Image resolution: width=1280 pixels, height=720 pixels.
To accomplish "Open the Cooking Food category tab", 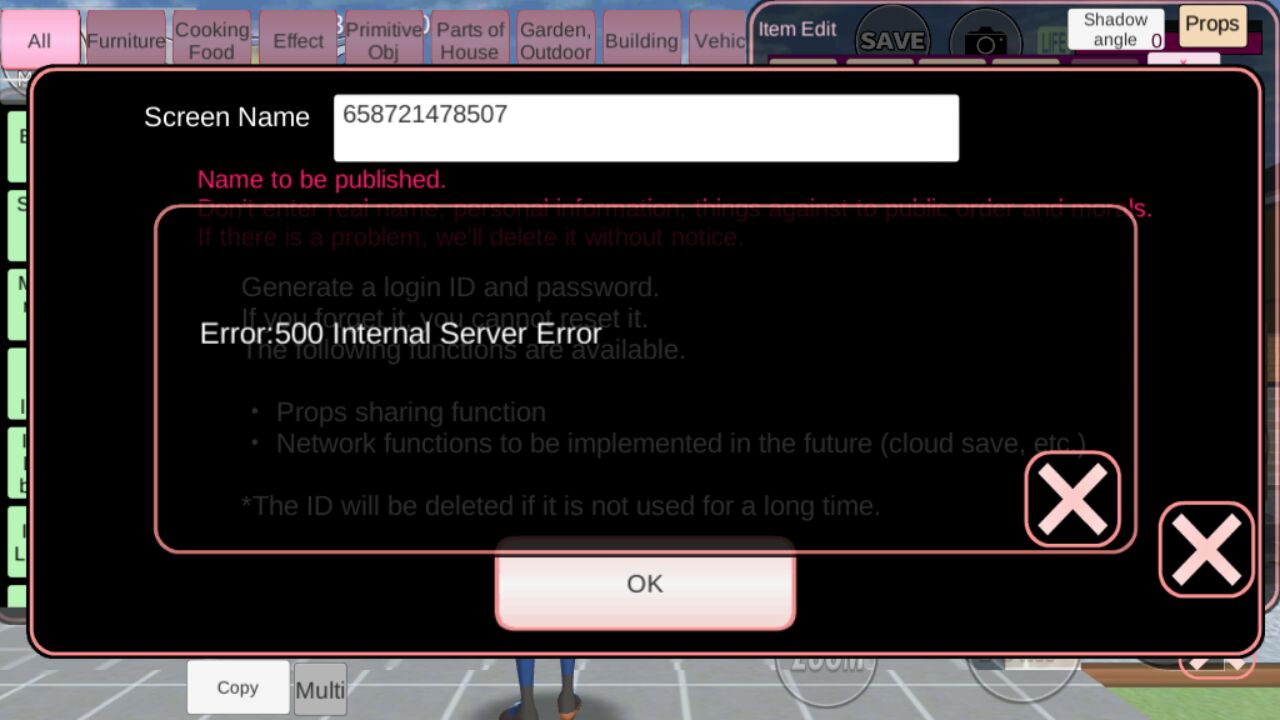I will click(212, 40).
